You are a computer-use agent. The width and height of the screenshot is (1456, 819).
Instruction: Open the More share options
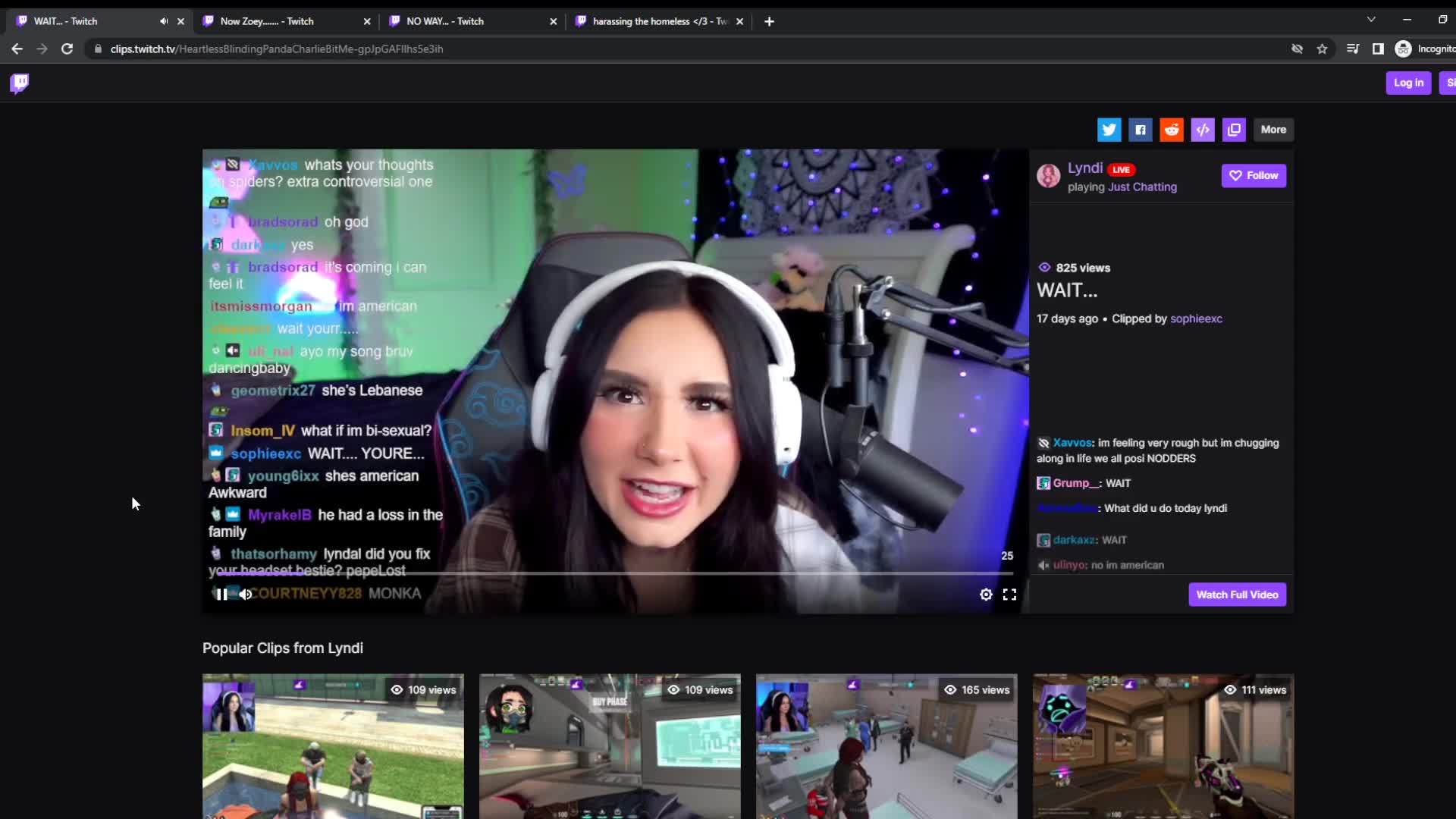click(x=1273, y=130)
